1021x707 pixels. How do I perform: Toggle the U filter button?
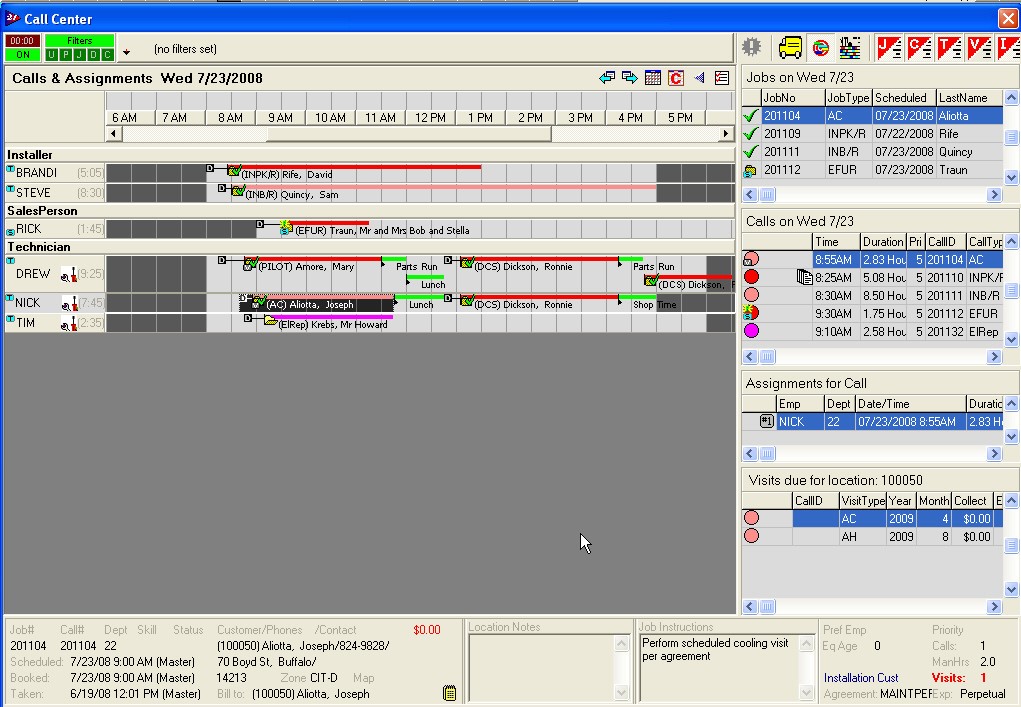pos(52,55)
